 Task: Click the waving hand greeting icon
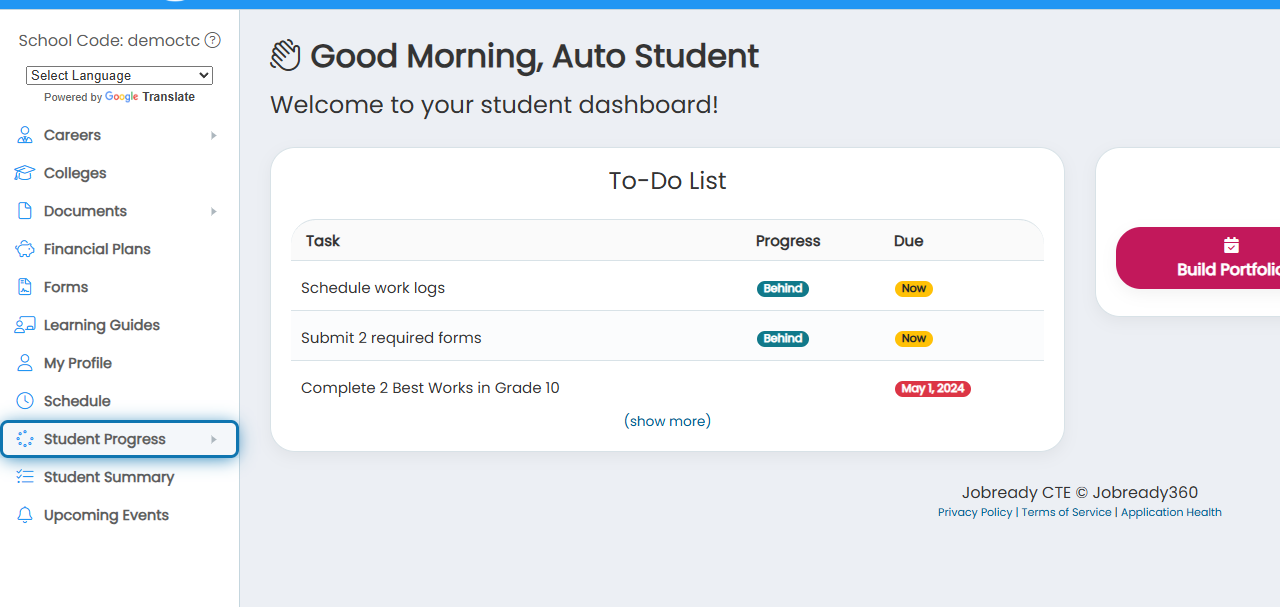(x=285, y=55)
